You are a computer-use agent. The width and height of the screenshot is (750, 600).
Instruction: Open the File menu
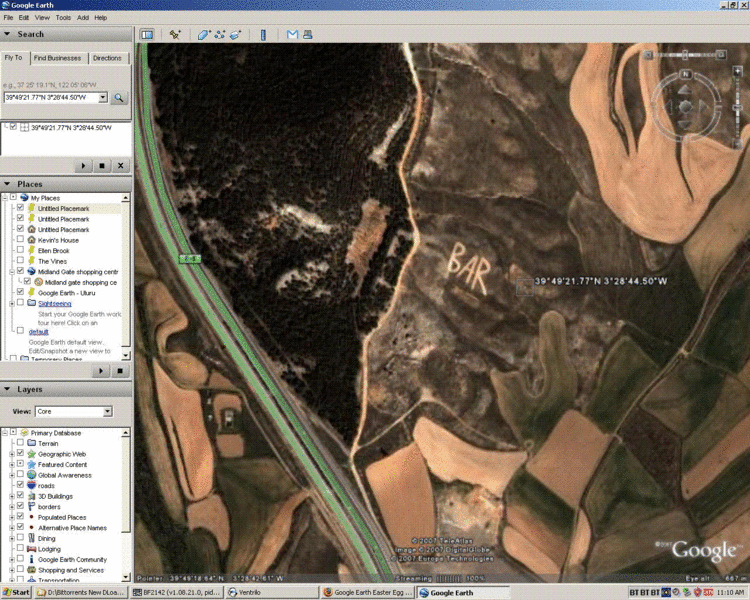8,18
